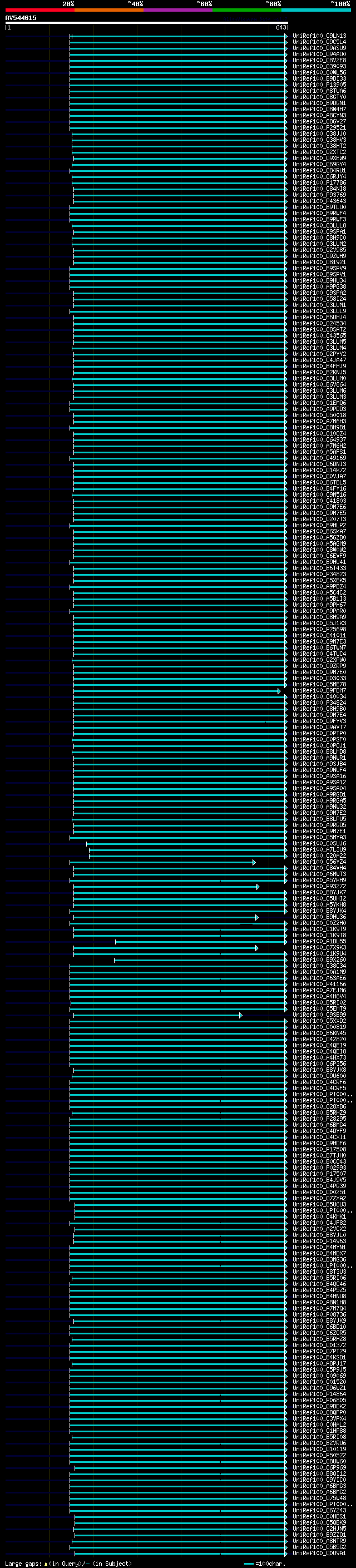Screen dimensions: 356x1568
Task: Select the UniRef100_Q9FYV3 label
Action: [319, 721]
